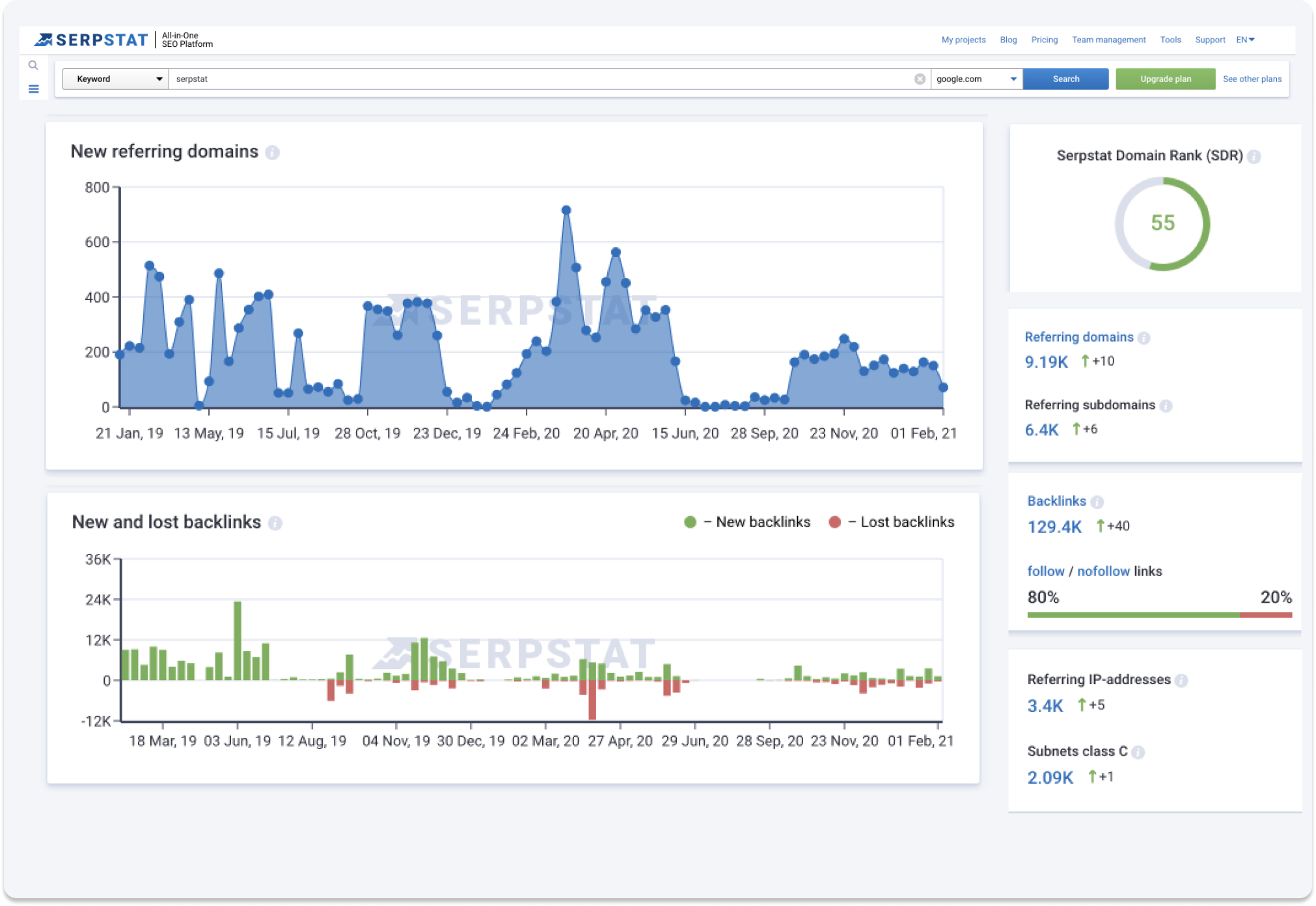Click info icon next to Backlinks label

[1097, 502]
